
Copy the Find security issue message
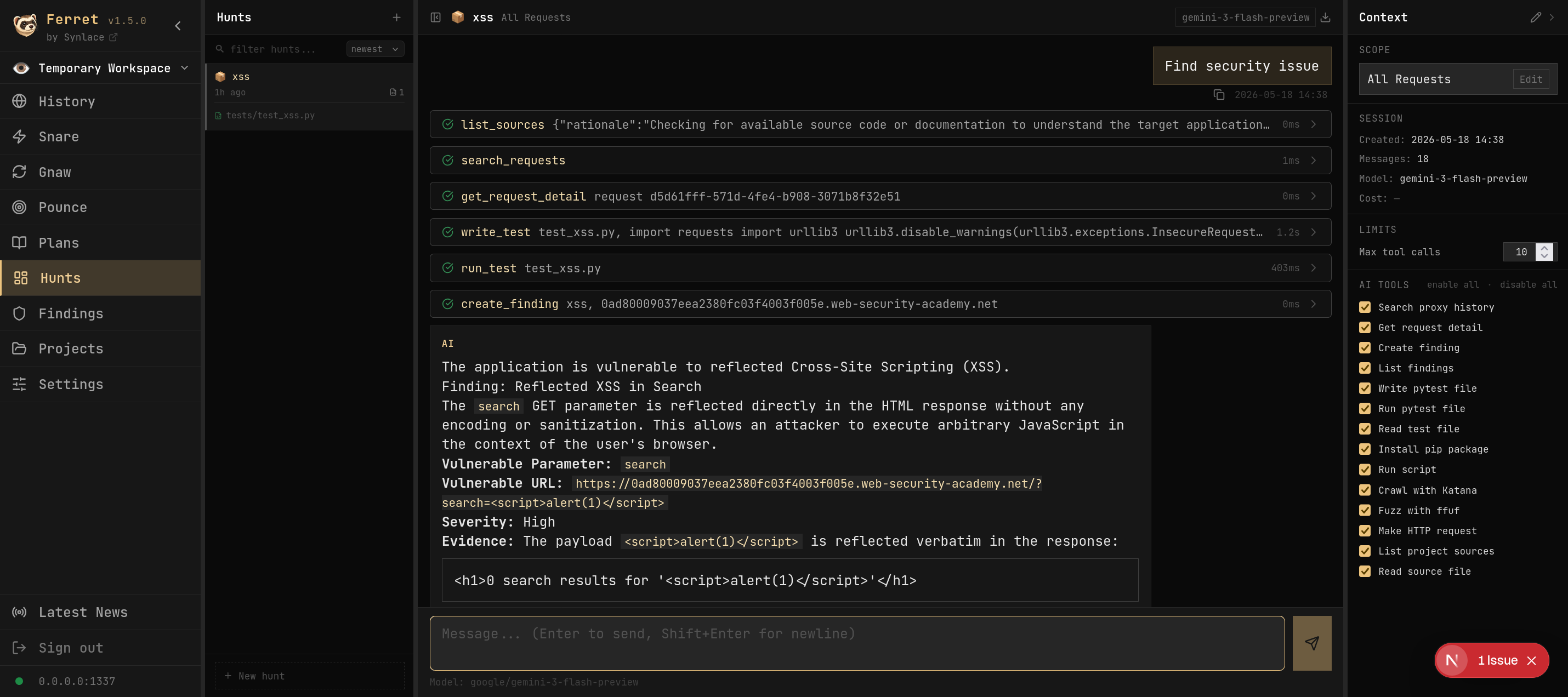tap(1219, 95)
